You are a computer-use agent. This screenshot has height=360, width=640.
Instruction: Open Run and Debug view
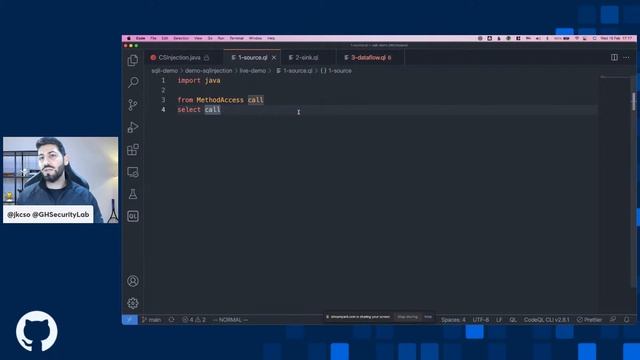133,127
